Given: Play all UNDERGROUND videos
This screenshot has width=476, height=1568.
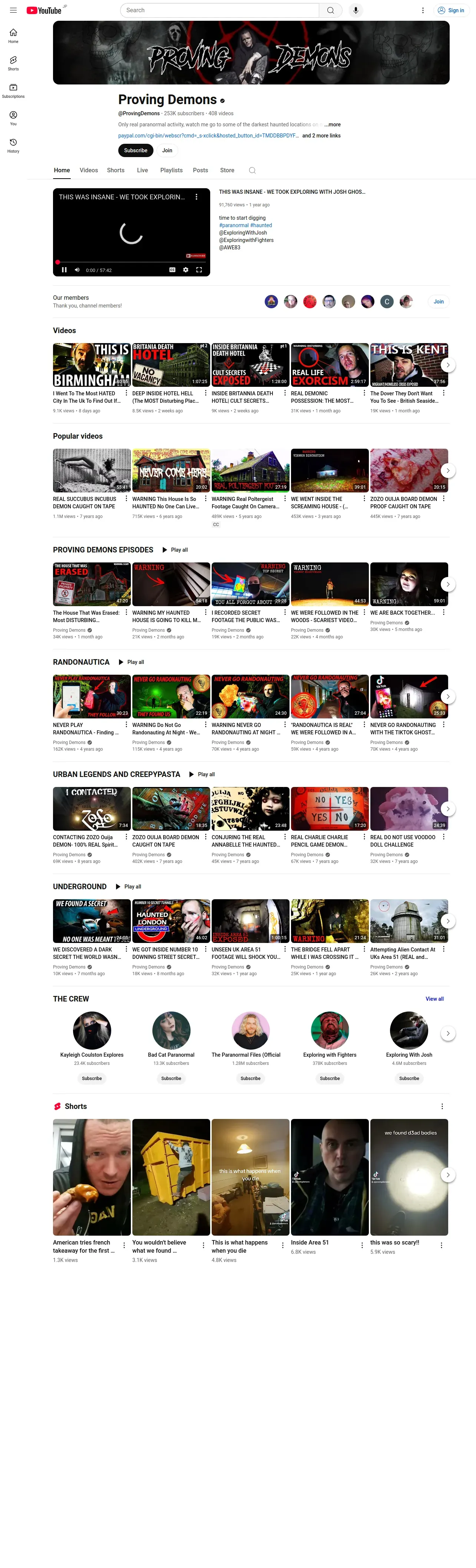Looking at the screenshot, I should click(x=128, y=887).
